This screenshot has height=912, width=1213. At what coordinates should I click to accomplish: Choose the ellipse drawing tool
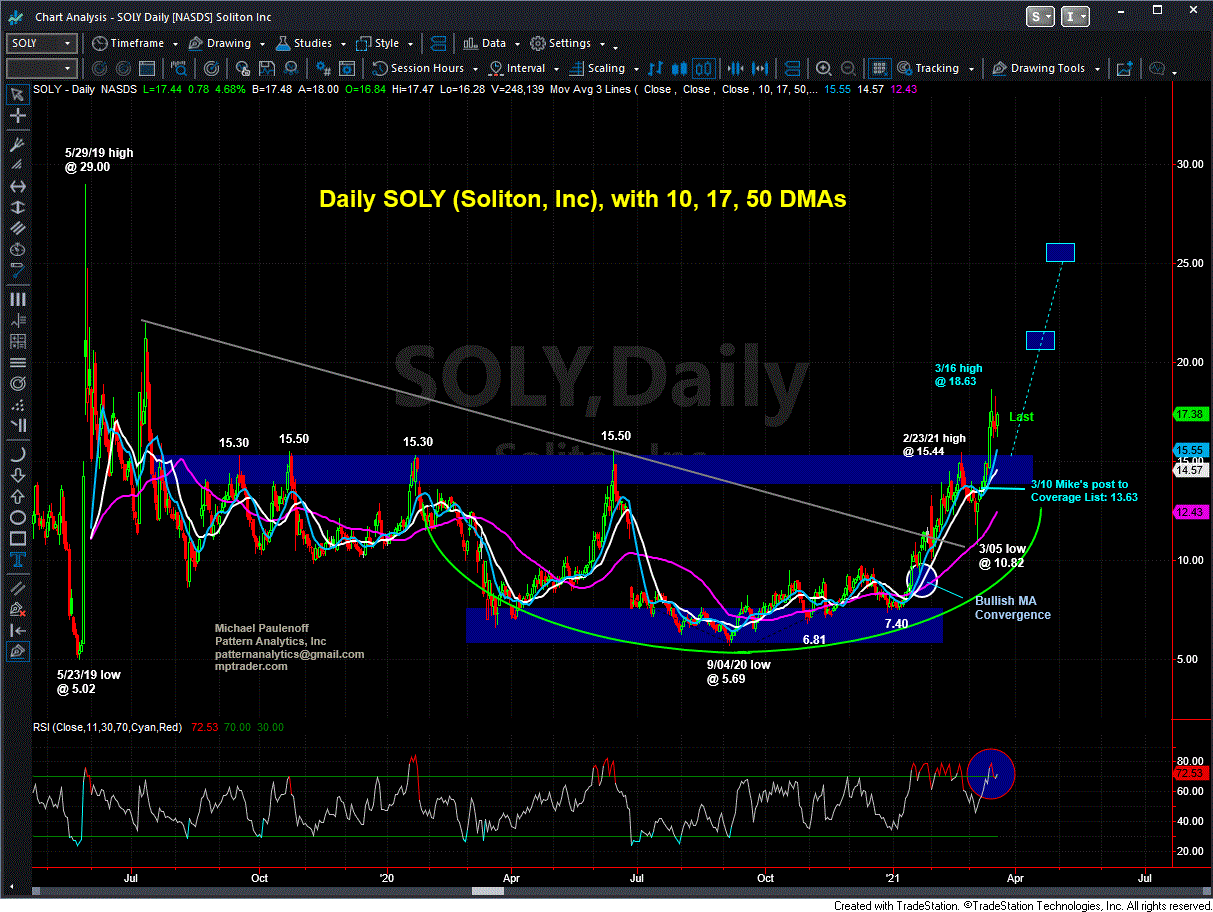[x=17, y=517]
